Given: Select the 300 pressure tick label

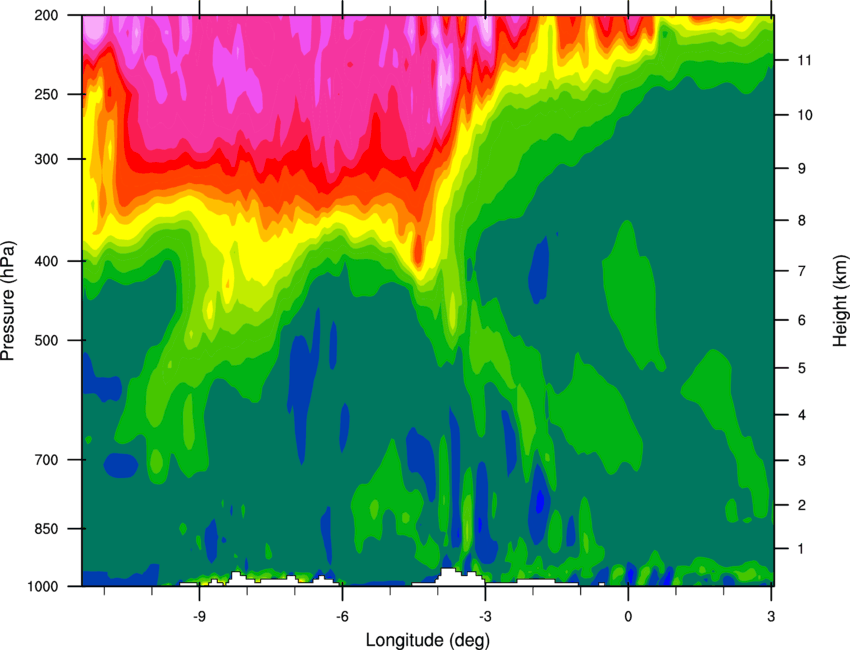Looking at the screenshot, I should pos(46,159).
